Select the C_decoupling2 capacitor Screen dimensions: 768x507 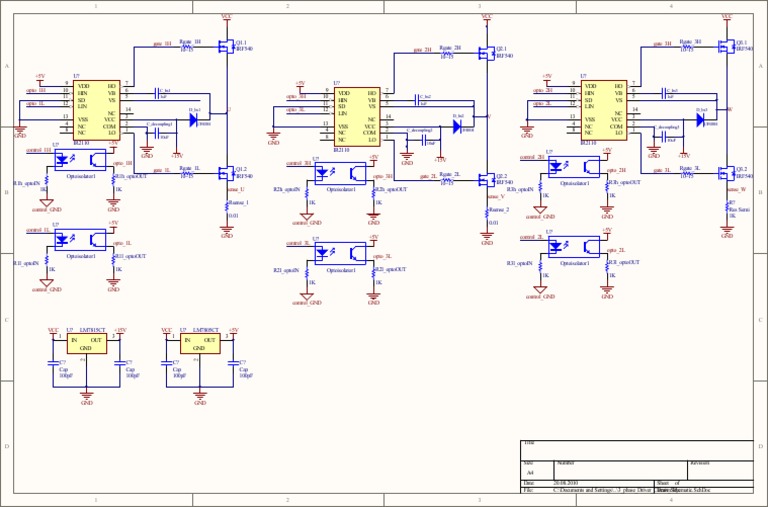424,140
